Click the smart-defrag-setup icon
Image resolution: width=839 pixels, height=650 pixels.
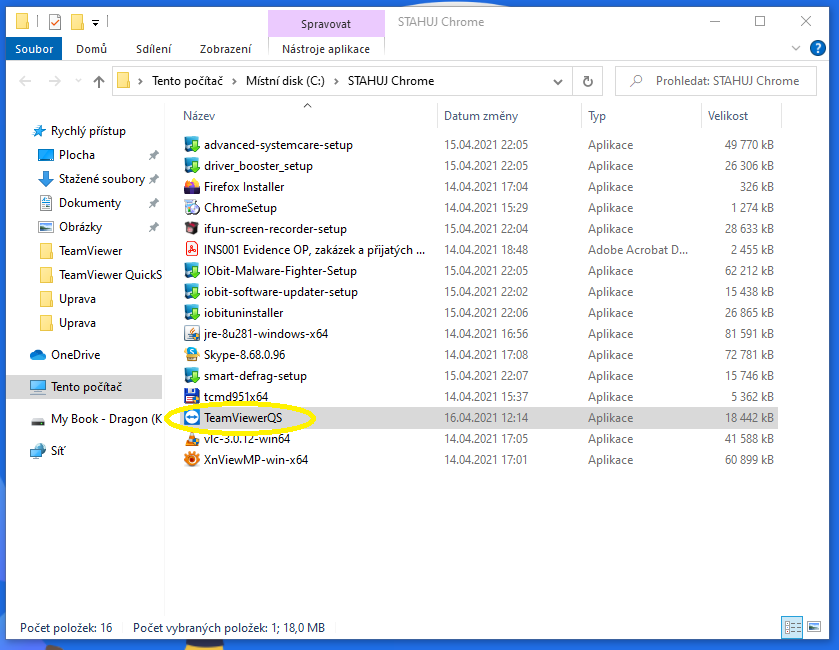(x=192, y=376)
